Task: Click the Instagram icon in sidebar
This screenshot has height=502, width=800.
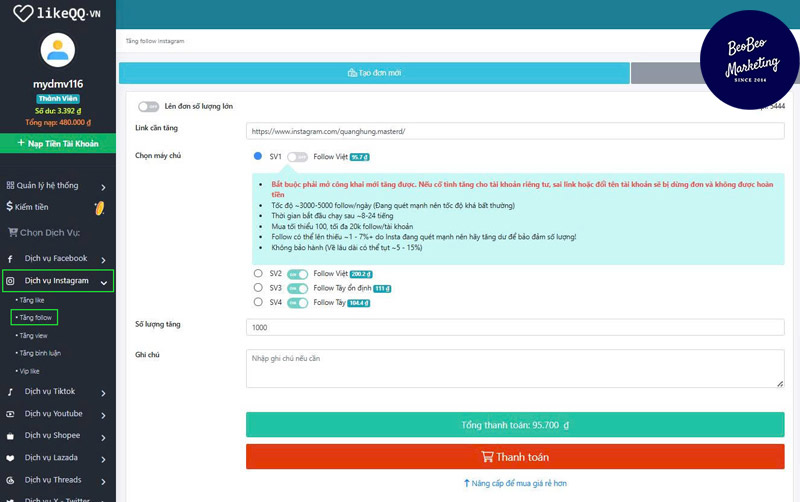Action: (x=10, y=282)
